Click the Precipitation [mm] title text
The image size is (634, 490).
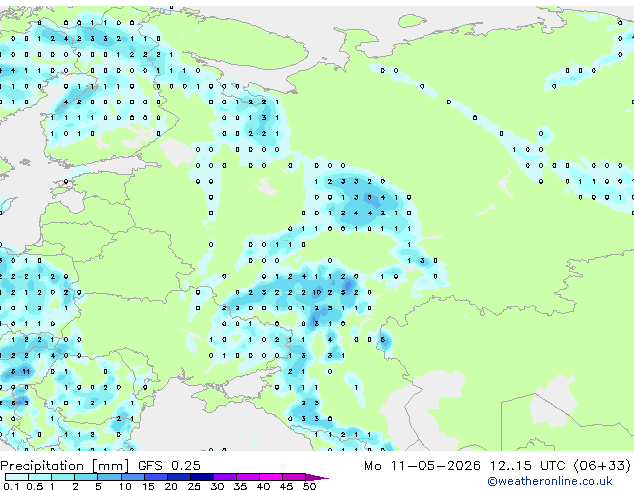click(x=64, y=466)
